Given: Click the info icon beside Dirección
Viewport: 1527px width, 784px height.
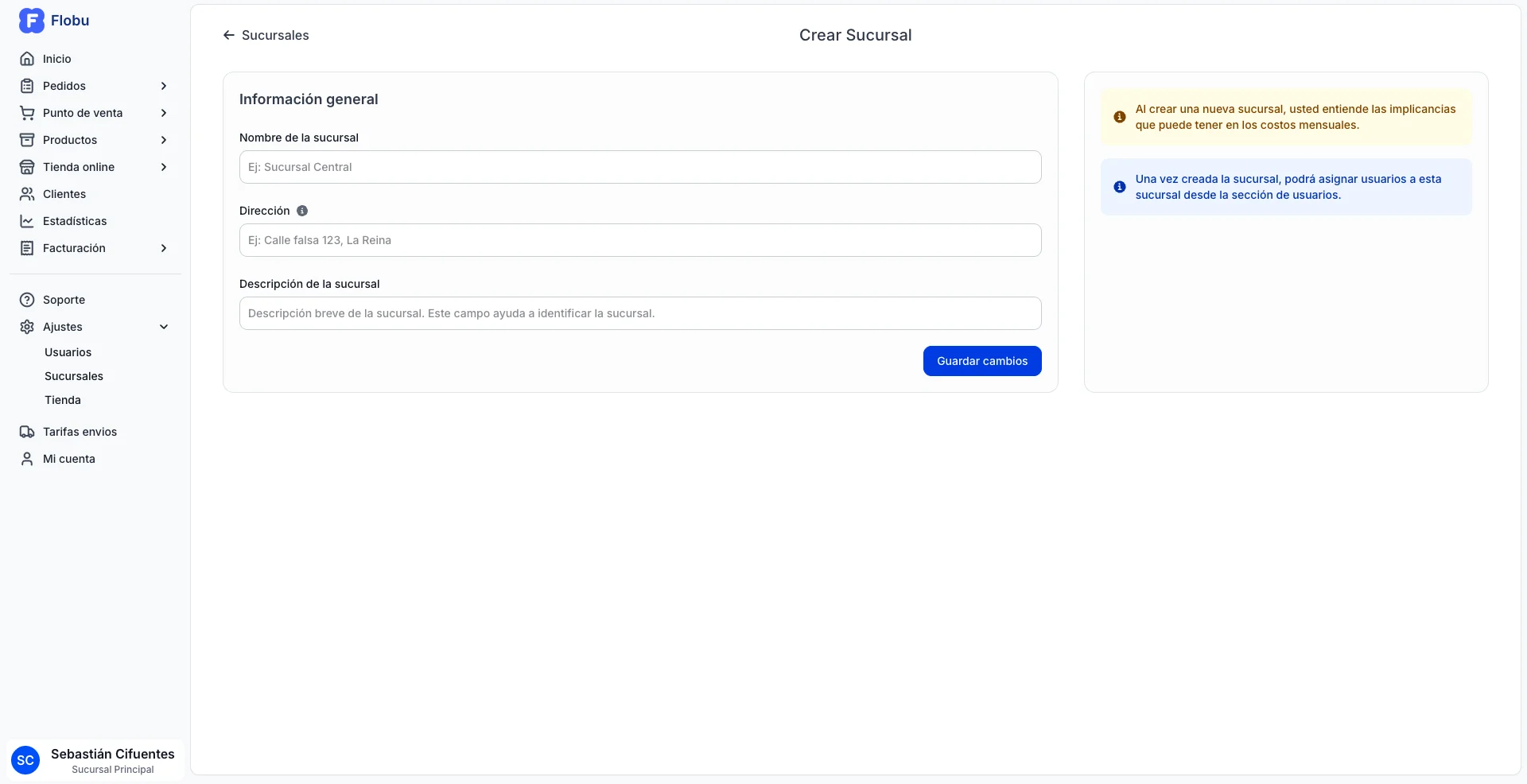Looking at the screenshot, I should [302, 211].
